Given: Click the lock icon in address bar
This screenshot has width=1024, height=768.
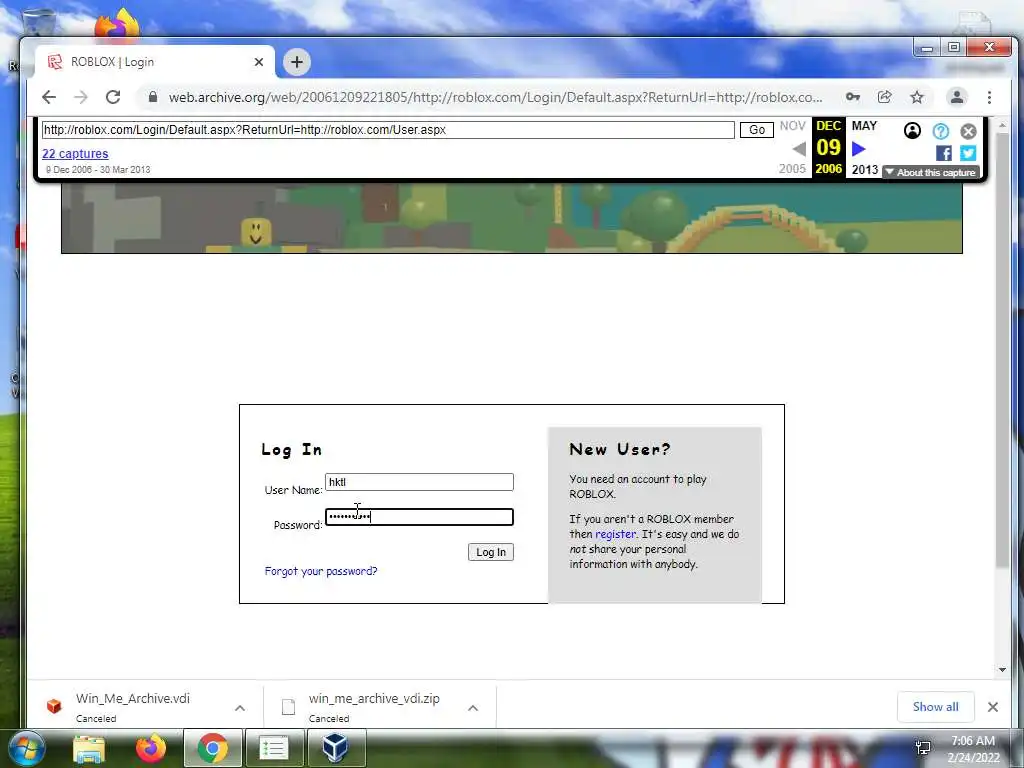Looking at the screenshot, I should (153, 97).
